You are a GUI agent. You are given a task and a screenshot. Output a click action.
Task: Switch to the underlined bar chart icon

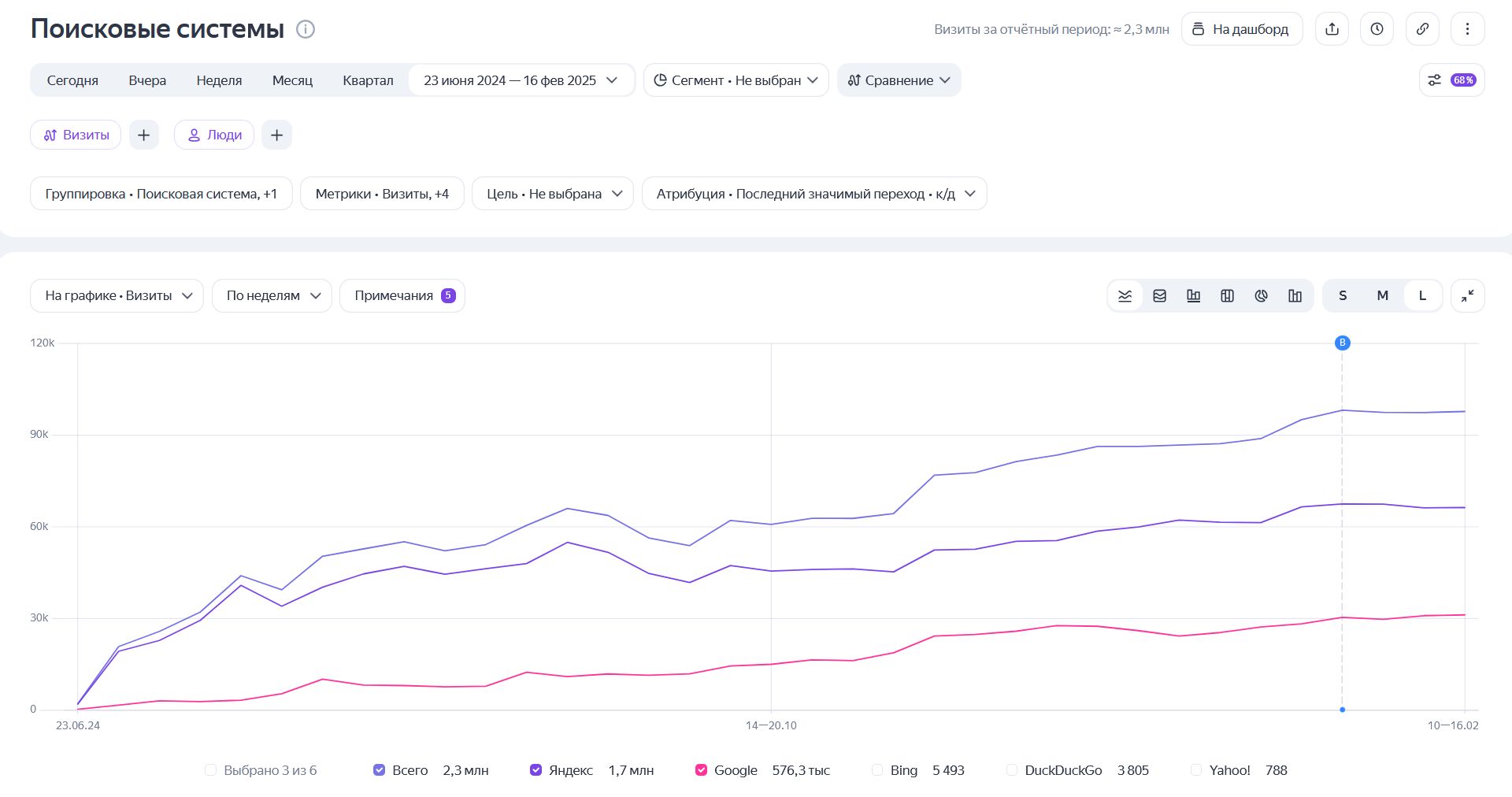tap(1193, 296)
